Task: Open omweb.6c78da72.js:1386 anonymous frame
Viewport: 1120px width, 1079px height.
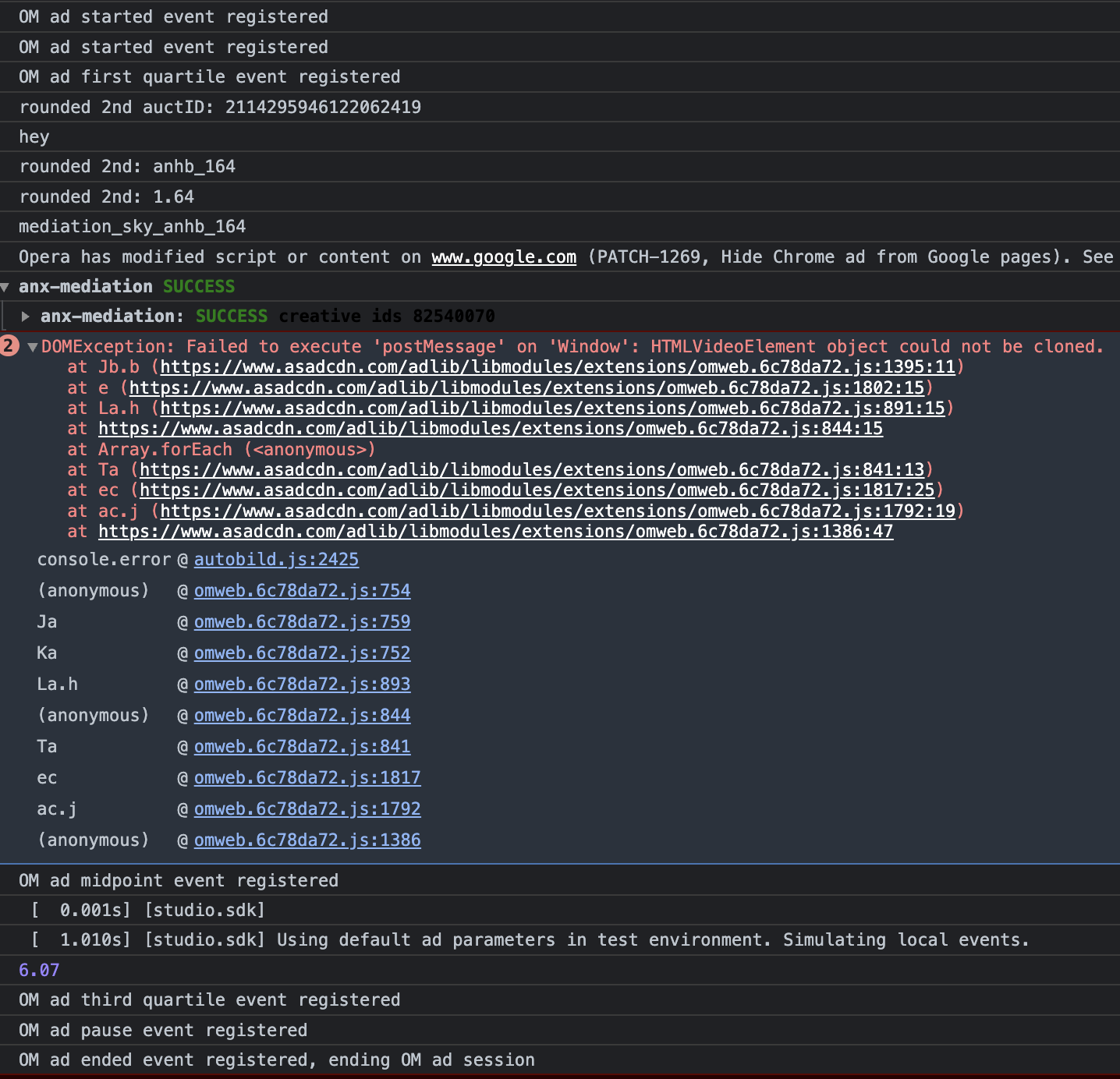Action: (x=307, y=840)
